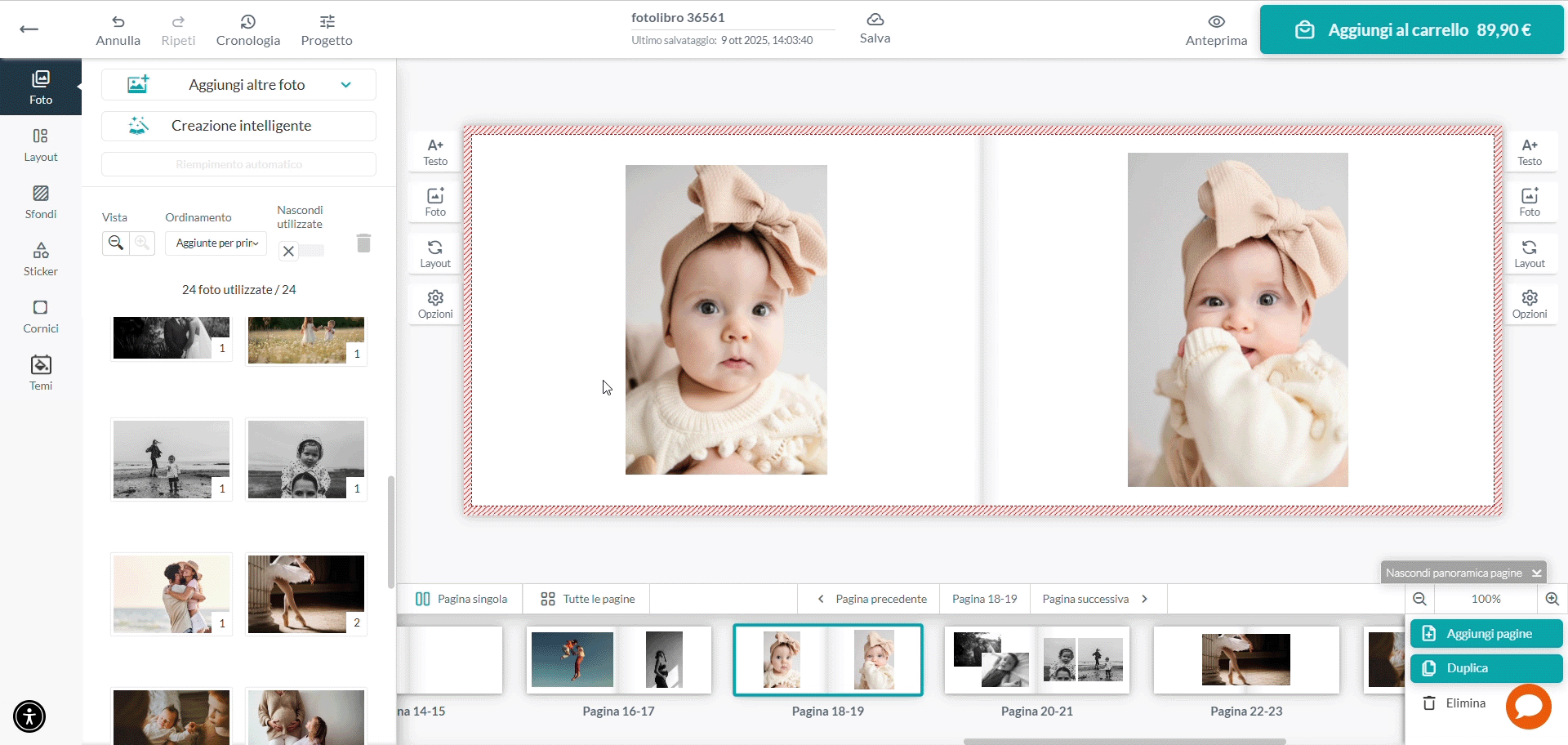Toggle Nascondi utilizzate switch
This screenshot has width=1568, height=745.
(301, 251)
